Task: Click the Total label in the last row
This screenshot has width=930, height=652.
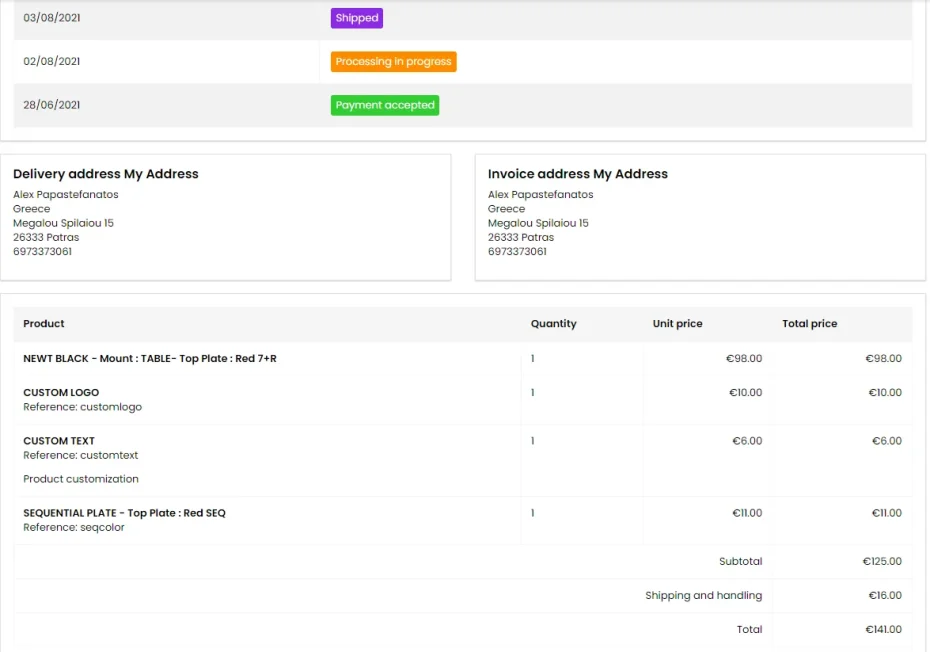Action: [x=749, y=629]
